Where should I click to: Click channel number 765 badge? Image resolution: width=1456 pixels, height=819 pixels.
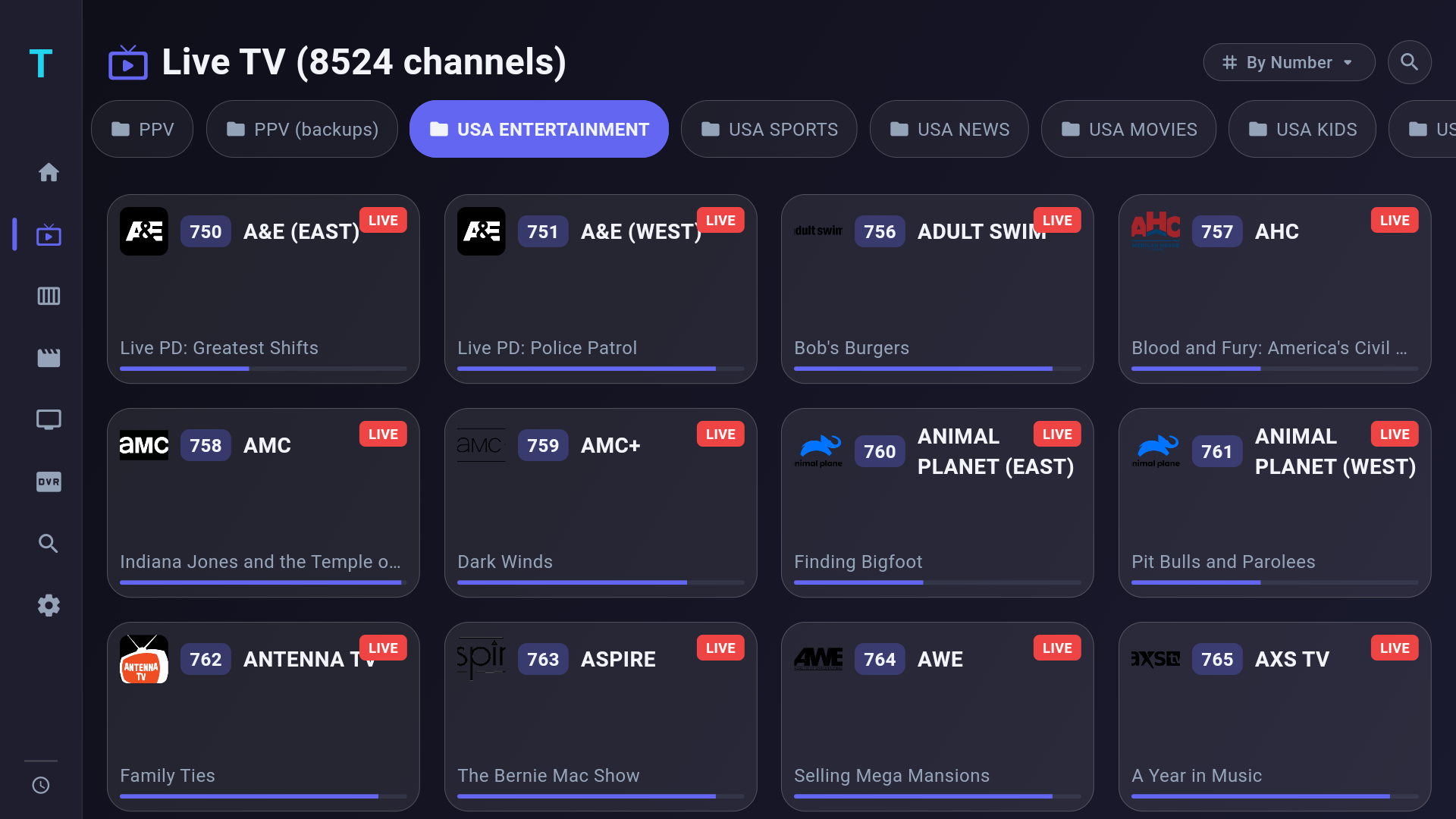[1217, 659]
